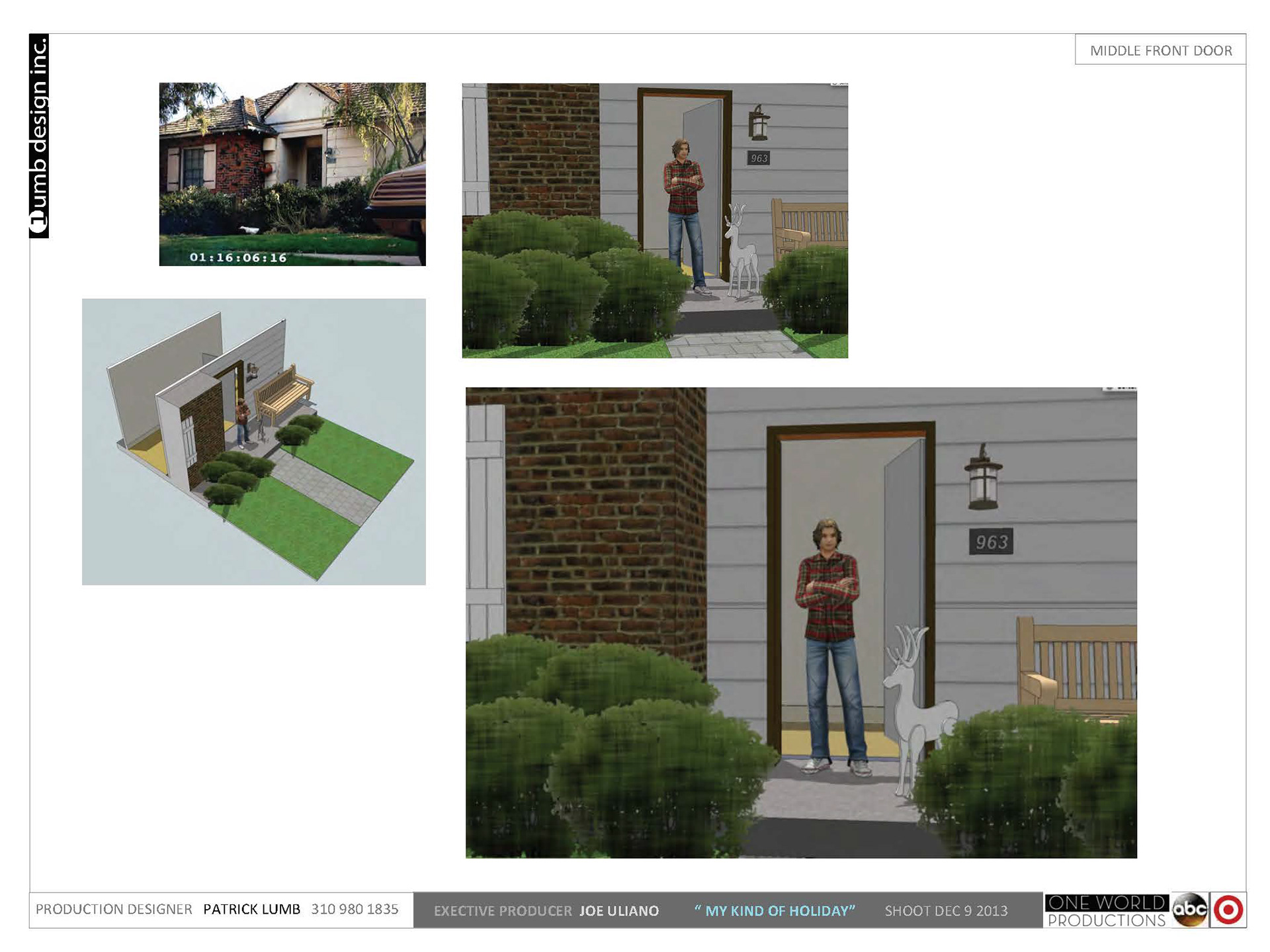Screen dimensions: 1270x952
Task: Open the isometric 3D set model image
Action: (x=253, y=441)
